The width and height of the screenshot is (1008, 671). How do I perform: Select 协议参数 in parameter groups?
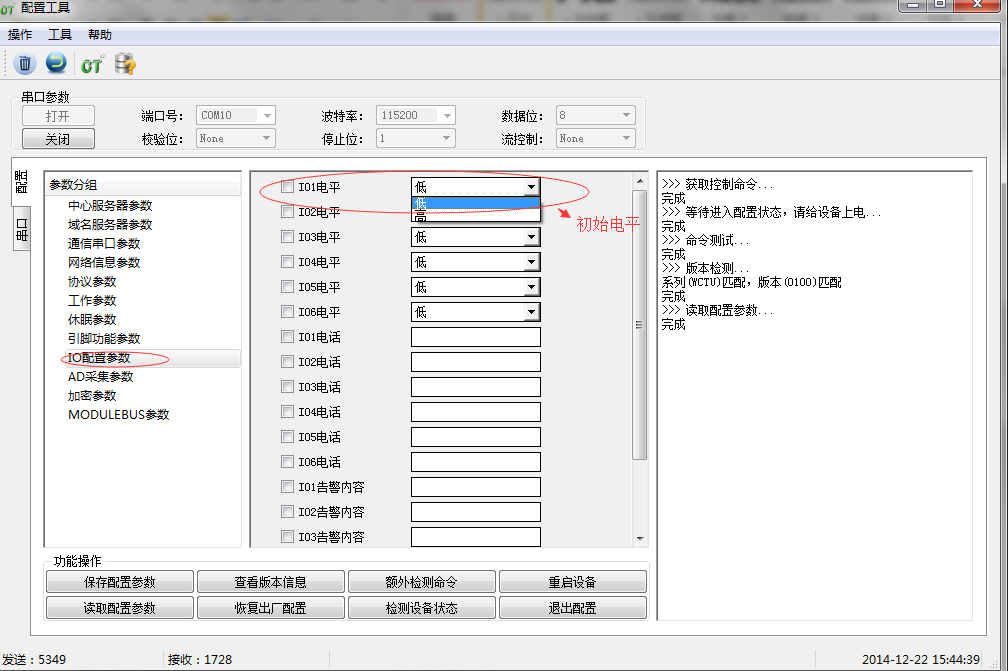(92, 282)
